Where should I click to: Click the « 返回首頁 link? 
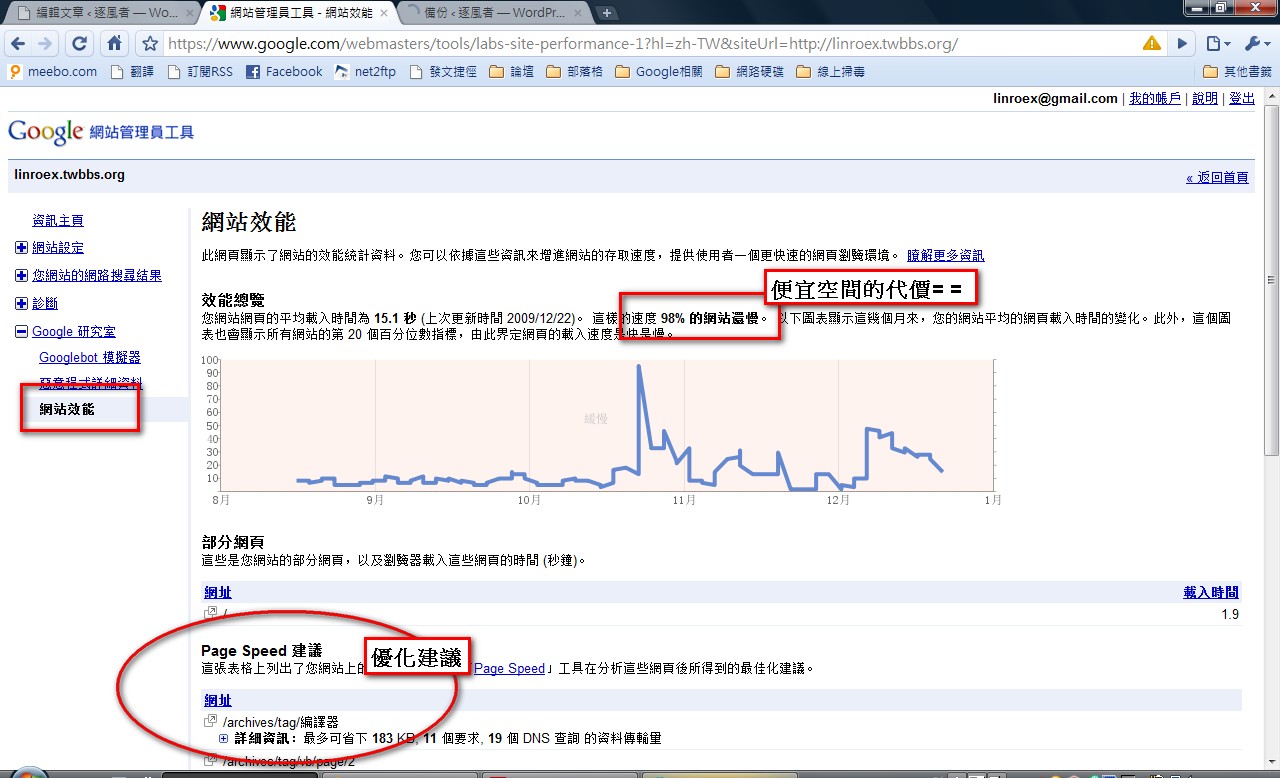pos(1217,177)
